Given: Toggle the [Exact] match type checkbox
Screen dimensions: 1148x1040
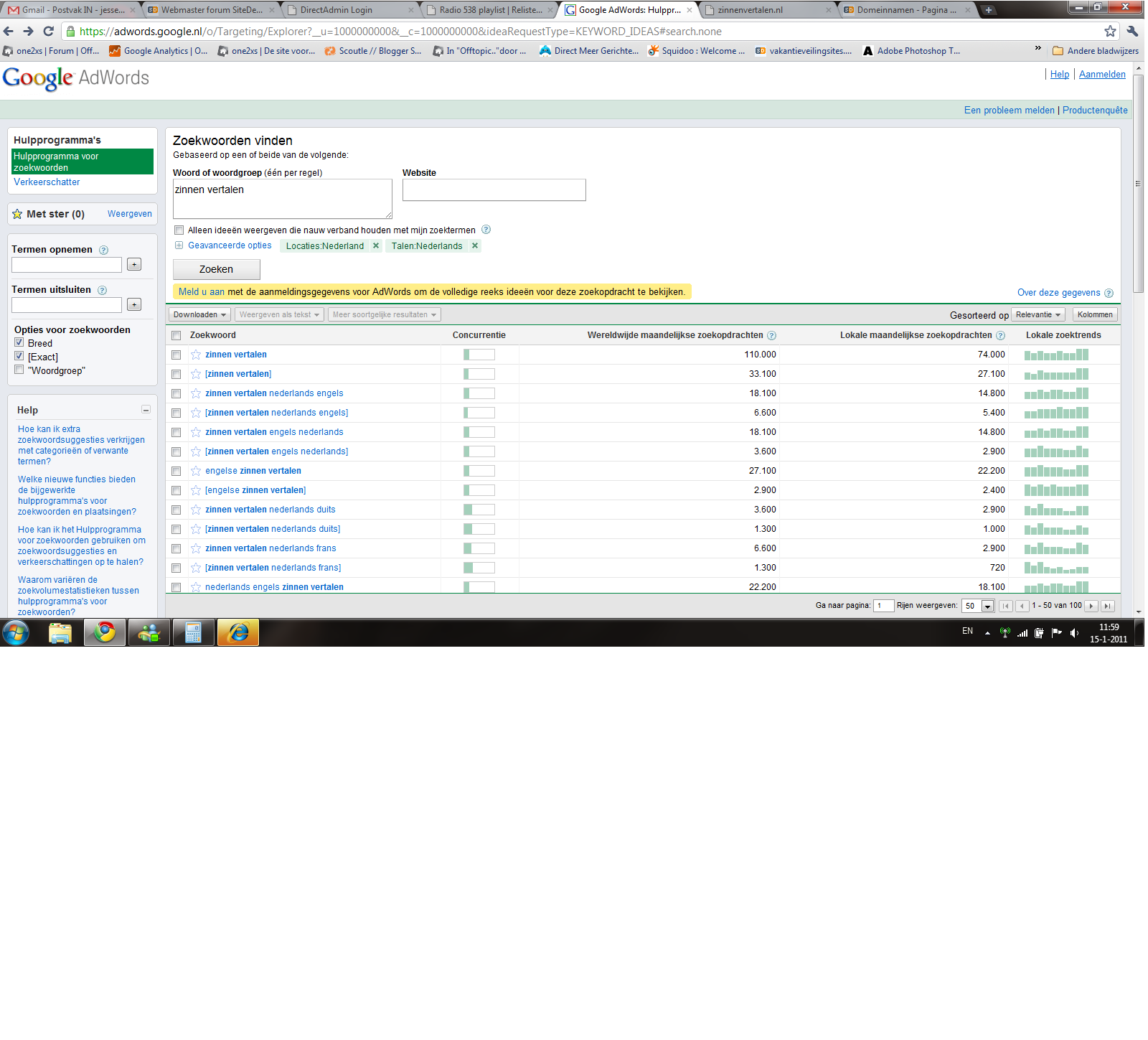Looking at the screenshot, I should 19,356.
